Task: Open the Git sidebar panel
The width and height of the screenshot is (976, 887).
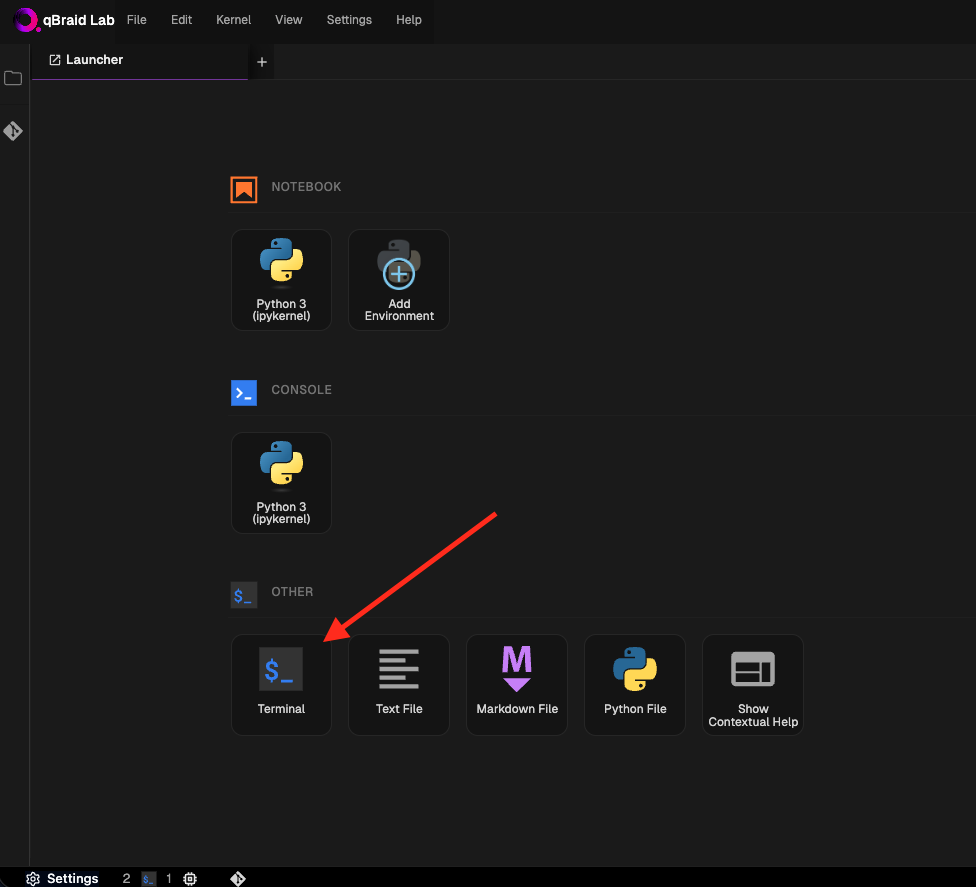Action: (13, 131)
